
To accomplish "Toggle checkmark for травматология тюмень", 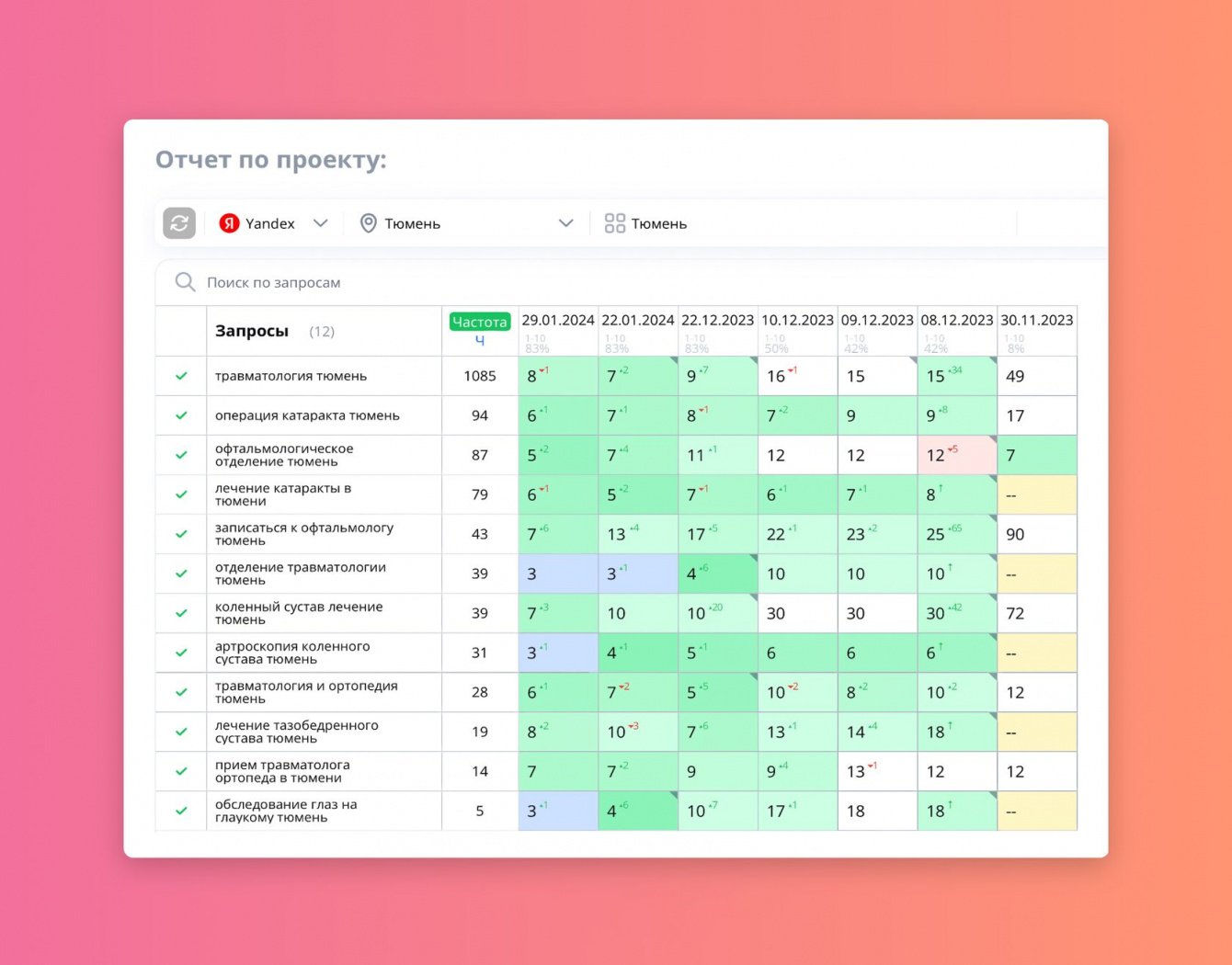I will point(181,376).
